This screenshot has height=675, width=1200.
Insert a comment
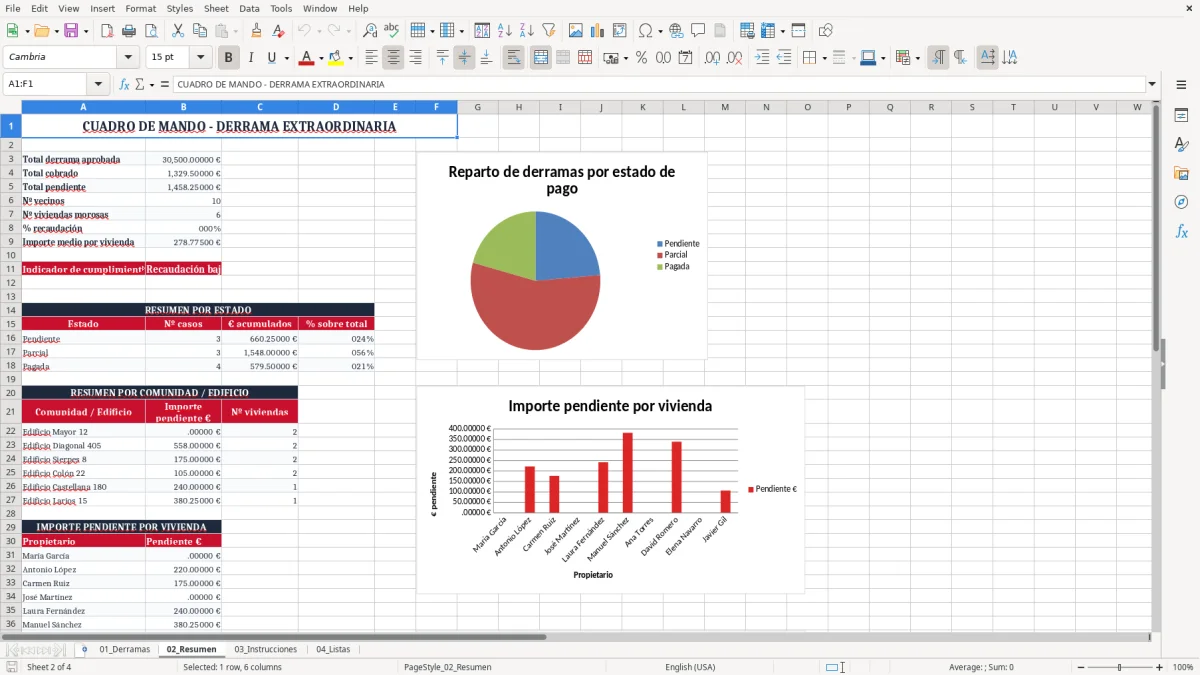point(698,31)
